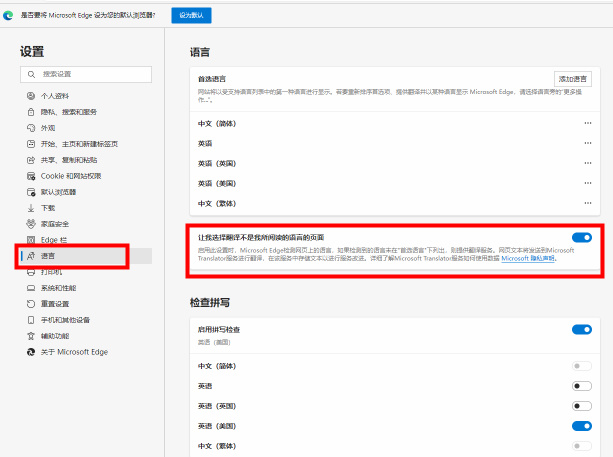Click the 设为默认 button
The height and width of the screenshot is (457, 613).
[191, 15]
